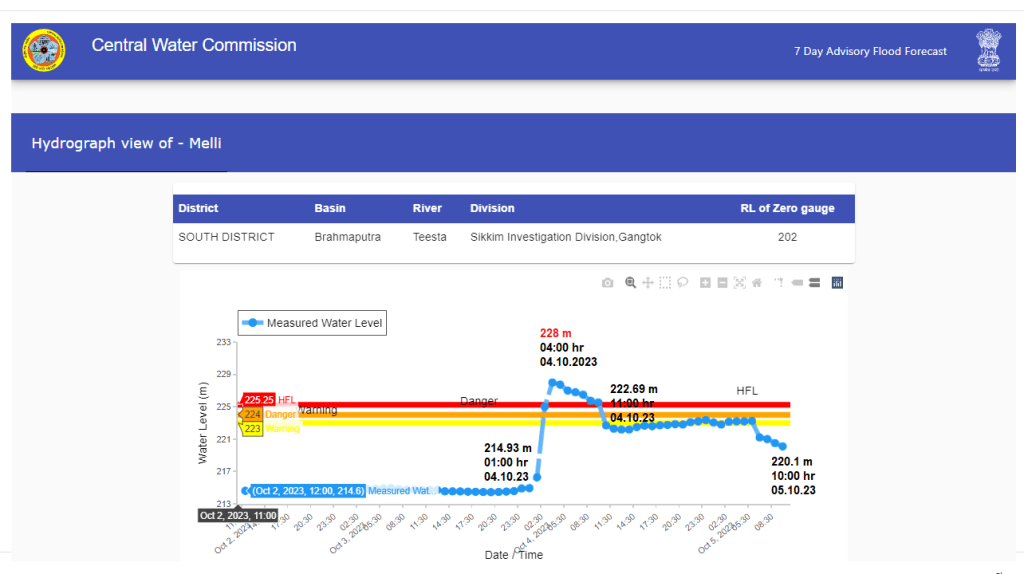Select the Pan tool in chart toolbar

[x=648, y=283]
